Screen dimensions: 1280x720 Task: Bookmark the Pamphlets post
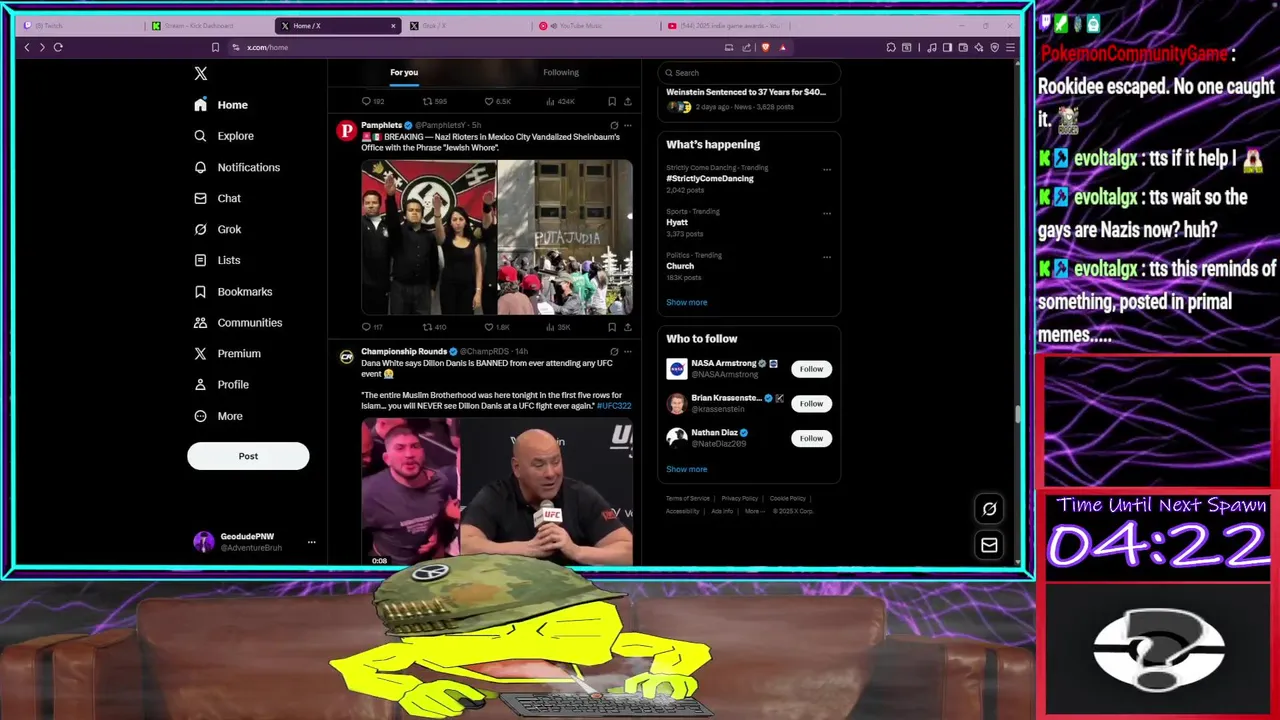pos(612,327)
